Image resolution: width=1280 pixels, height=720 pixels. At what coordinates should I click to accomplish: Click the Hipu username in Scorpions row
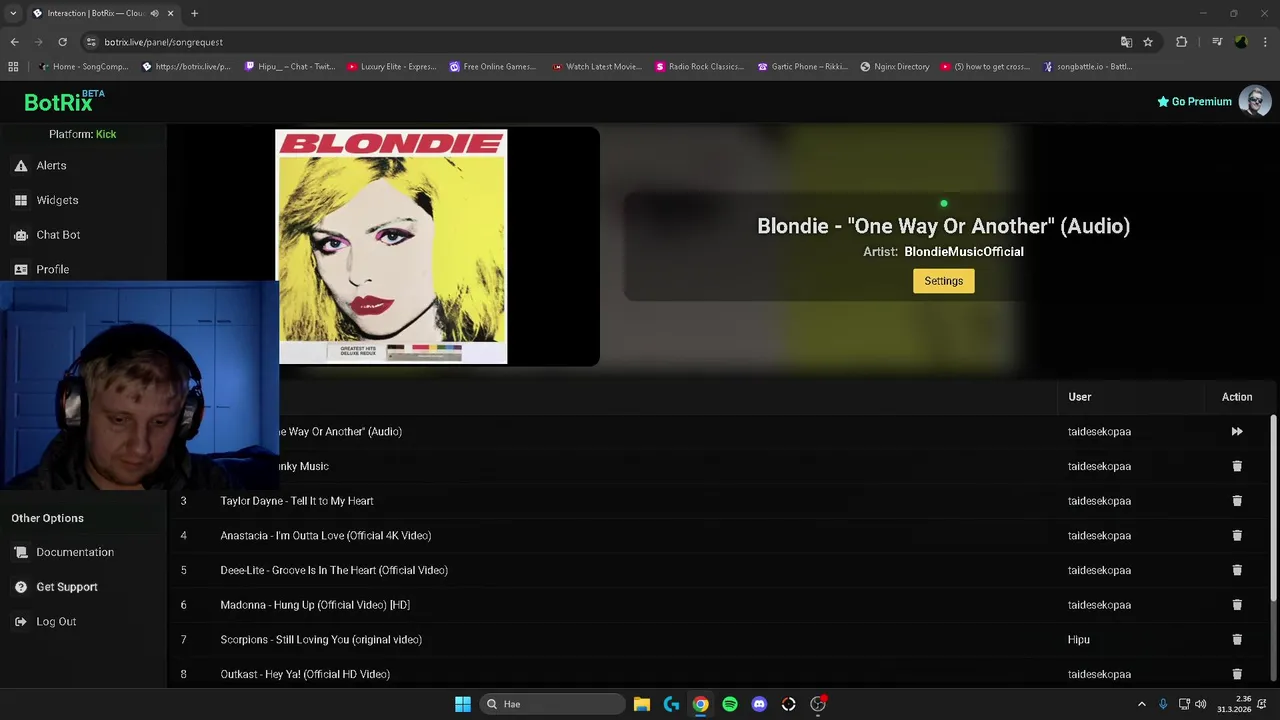click(1078, 640)
